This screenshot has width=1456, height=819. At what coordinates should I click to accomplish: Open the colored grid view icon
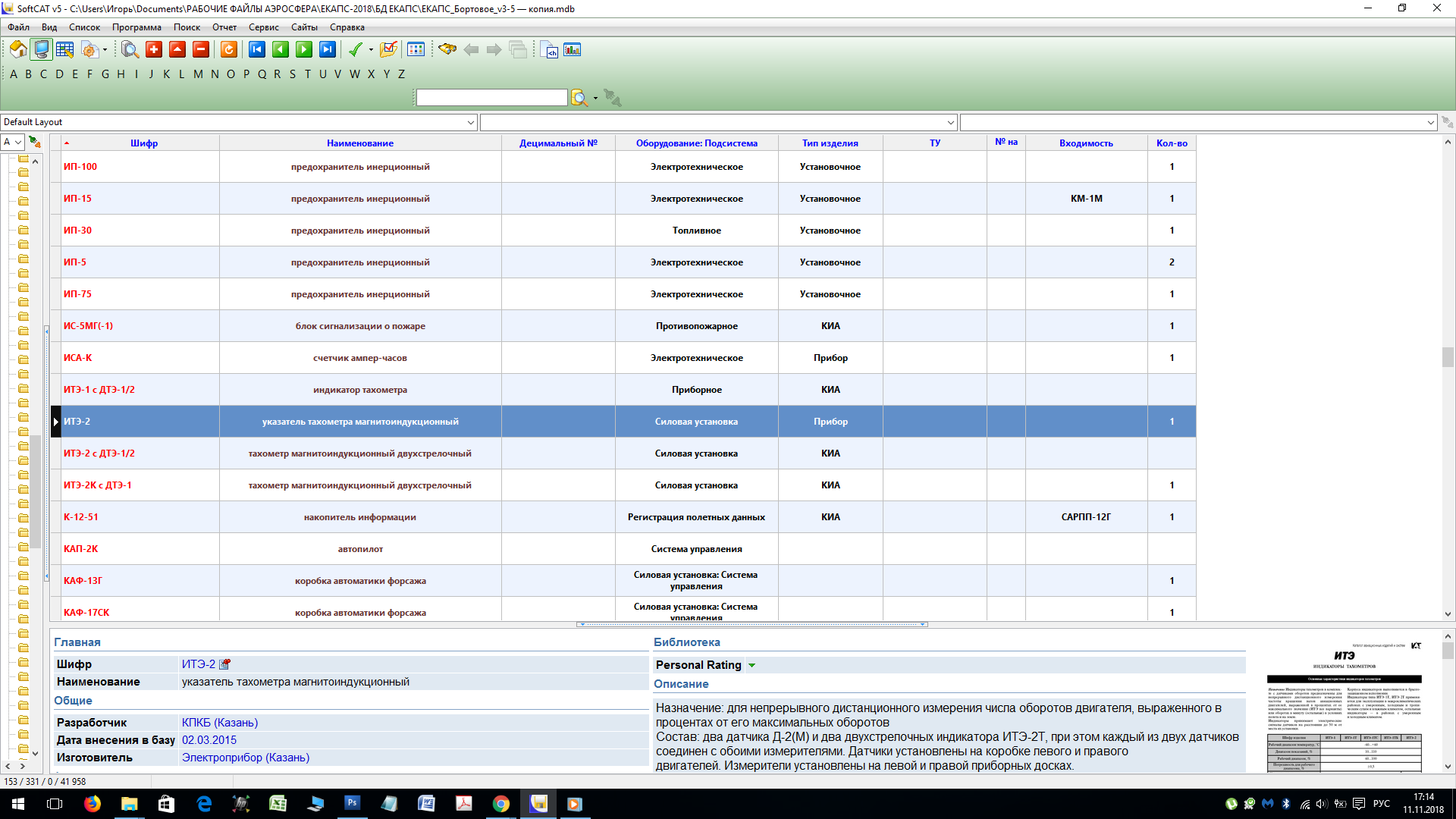click(x=416, y=50)
